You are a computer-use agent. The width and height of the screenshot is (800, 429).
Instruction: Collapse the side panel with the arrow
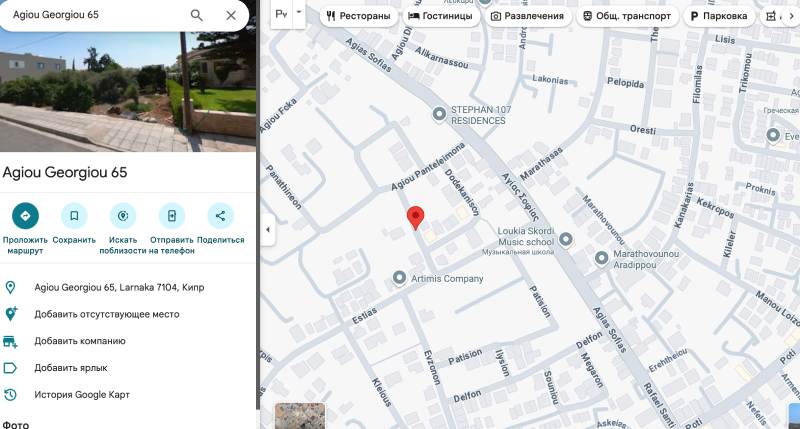pyautogui.click(x=268, y=230)
